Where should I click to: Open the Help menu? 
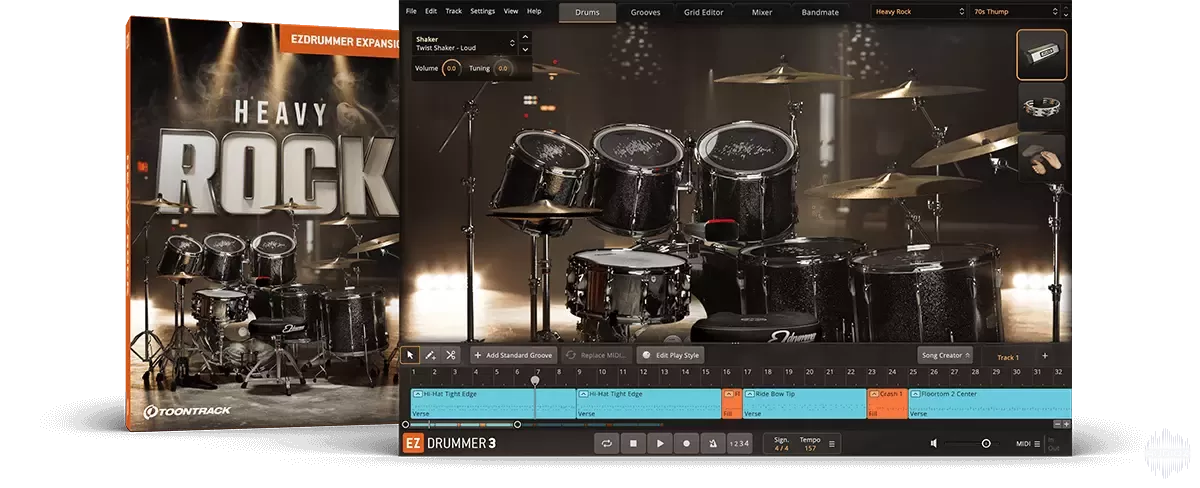click(534, 11)
